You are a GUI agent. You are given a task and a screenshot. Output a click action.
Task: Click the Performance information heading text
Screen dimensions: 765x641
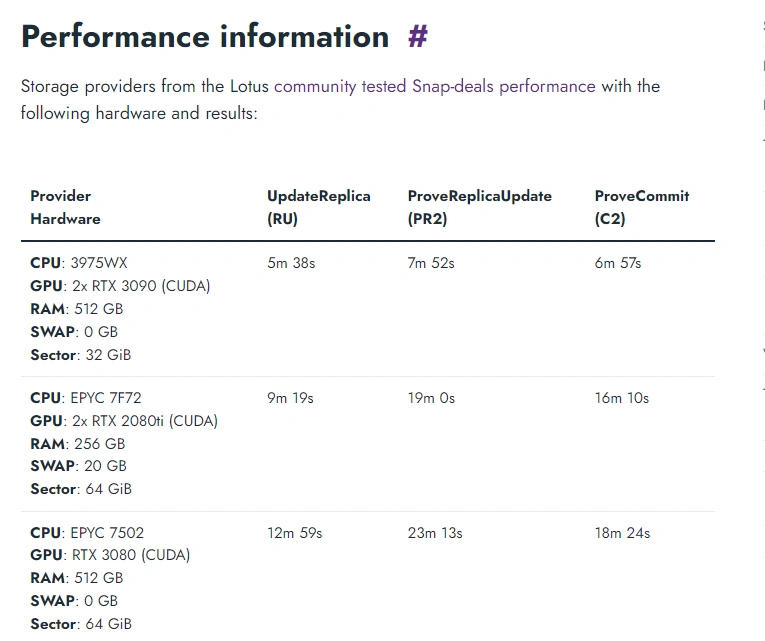coord(205,37)
